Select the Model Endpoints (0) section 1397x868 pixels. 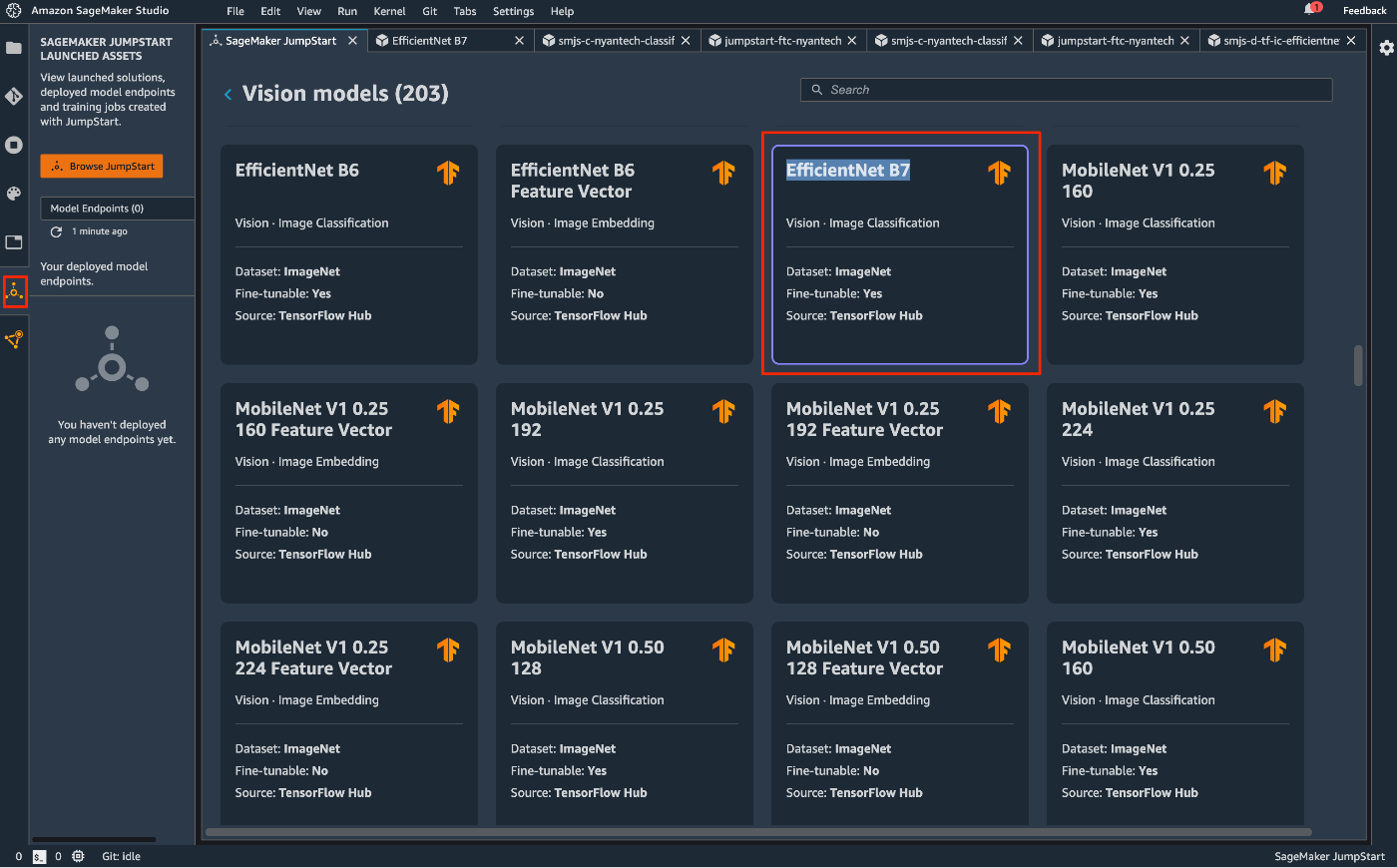point(118,209)
